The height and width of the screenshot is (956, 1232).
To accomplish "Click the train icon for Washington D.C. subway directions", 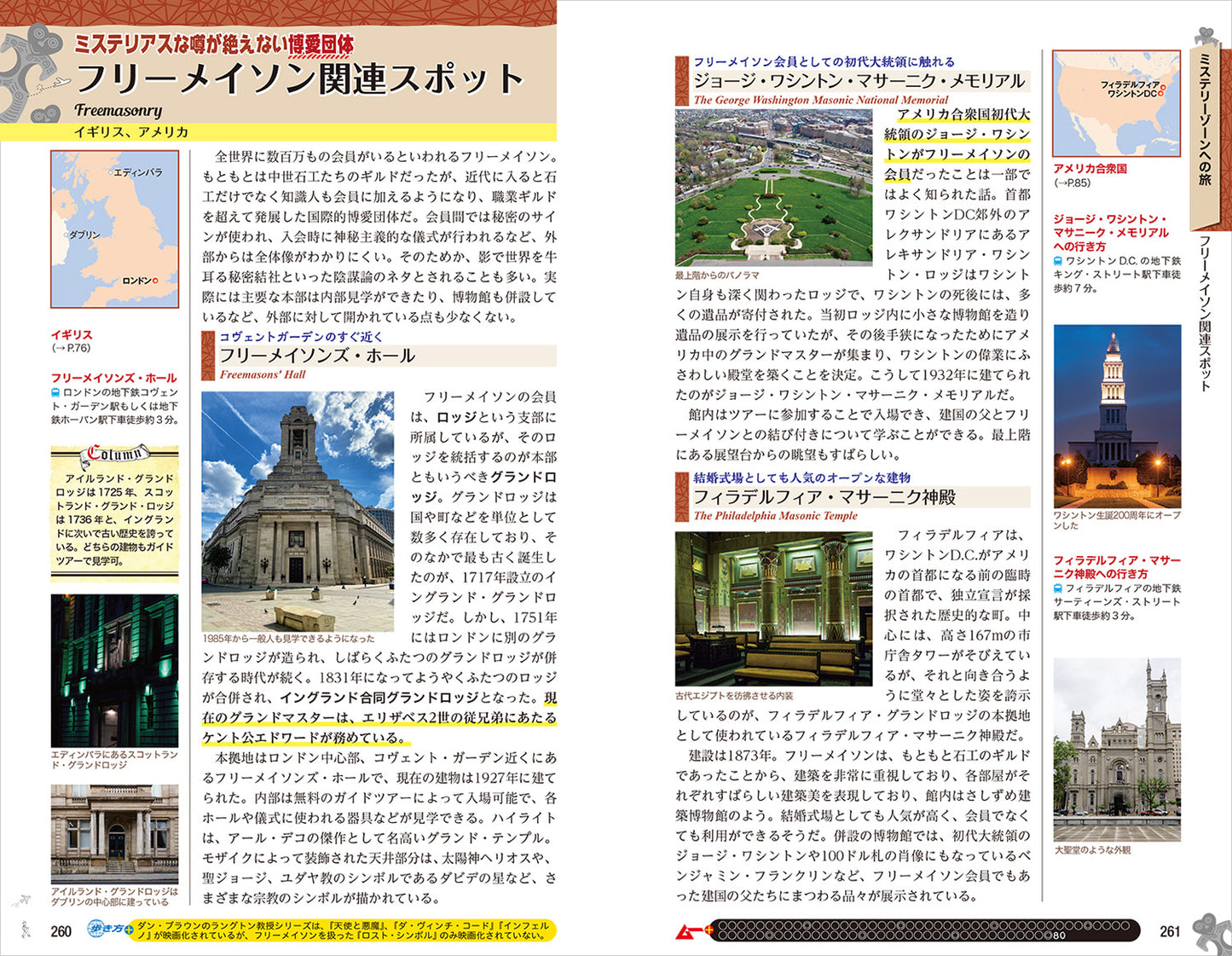I will coord(1058,261).
